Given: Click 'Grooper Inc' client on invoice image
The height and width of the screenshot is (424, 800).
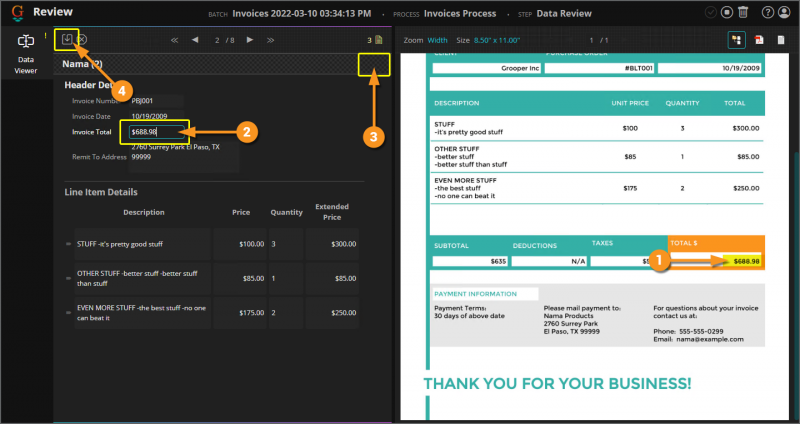Looking at the screenshot, I should (x=520, y=68).
